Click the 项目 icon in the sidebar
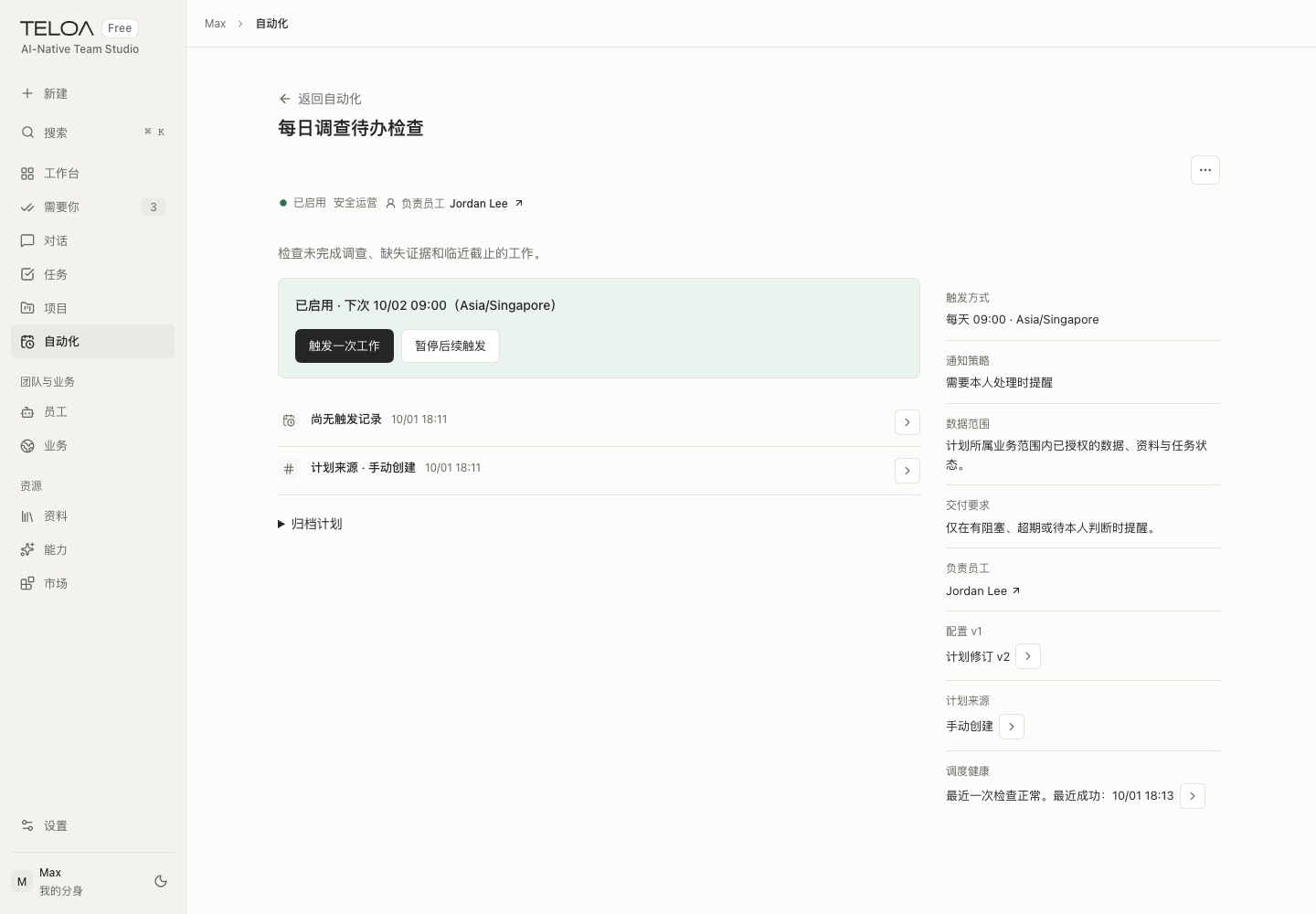Screen dimensions: 1316x914 [27, 308]
